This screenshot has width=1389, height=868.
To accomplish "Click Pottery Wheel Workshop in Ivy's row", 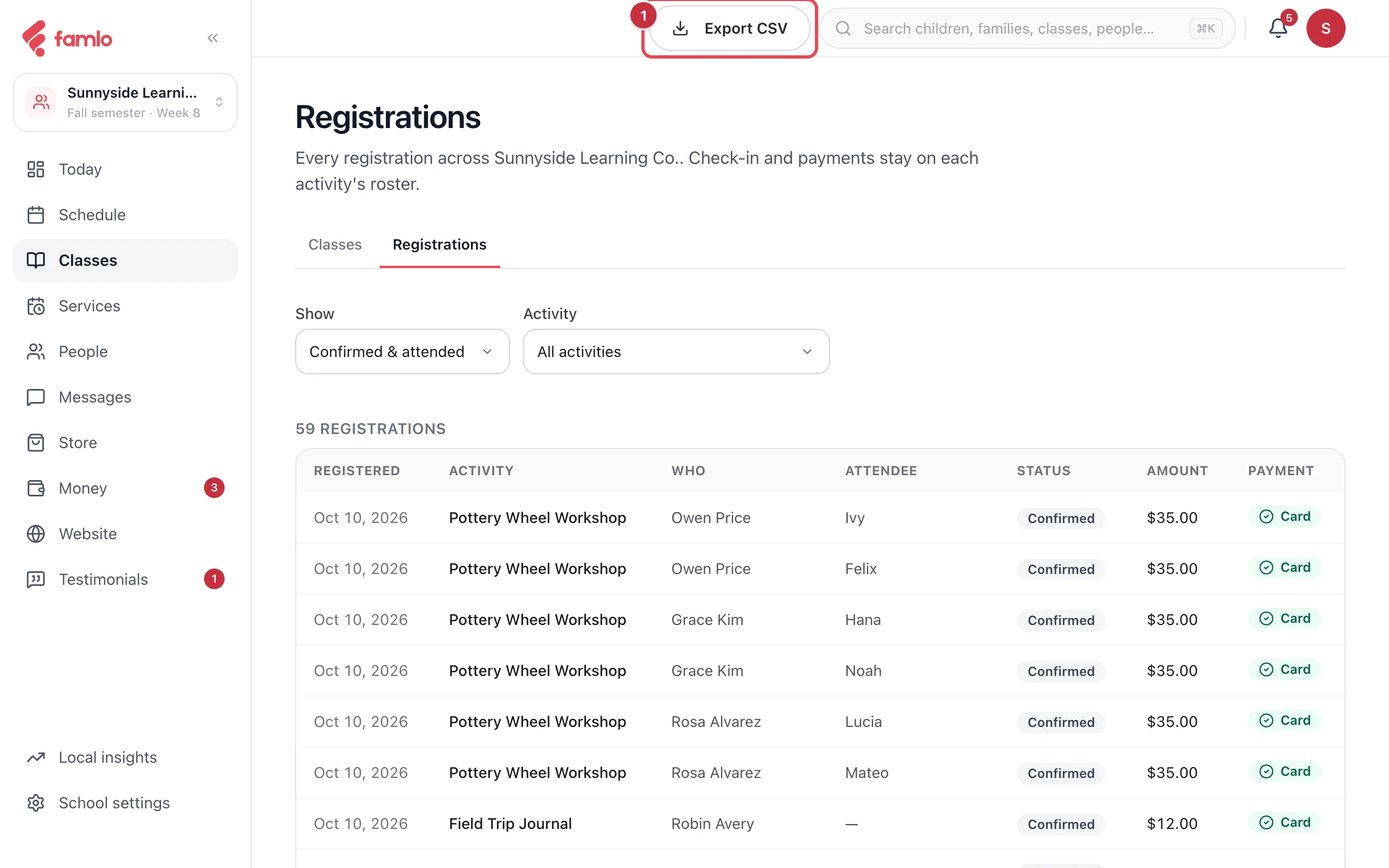I will pyautogui.click(x=537, y=518).
